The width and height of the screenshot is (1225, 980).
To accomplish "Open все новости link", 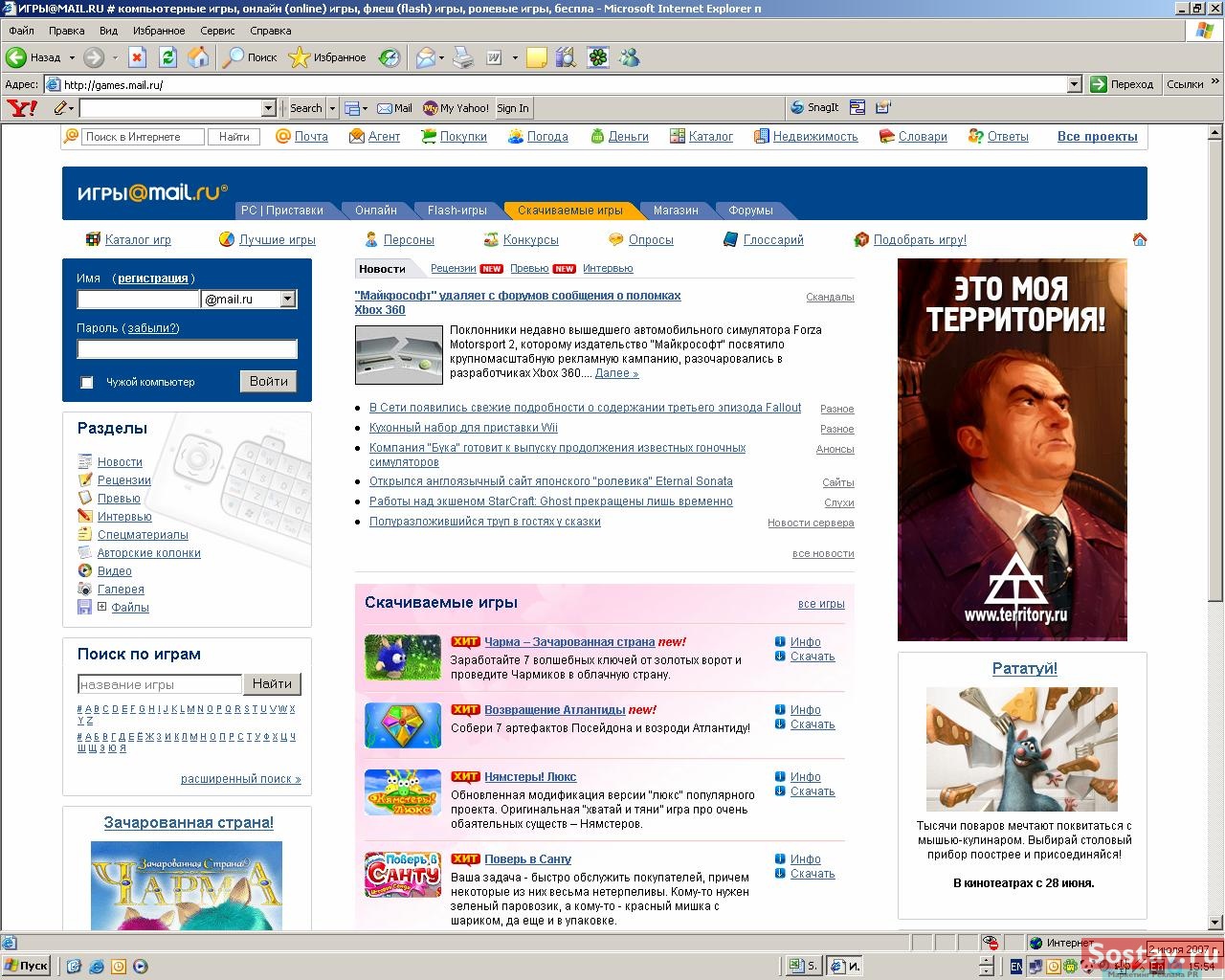I will (x=823, y=554).
